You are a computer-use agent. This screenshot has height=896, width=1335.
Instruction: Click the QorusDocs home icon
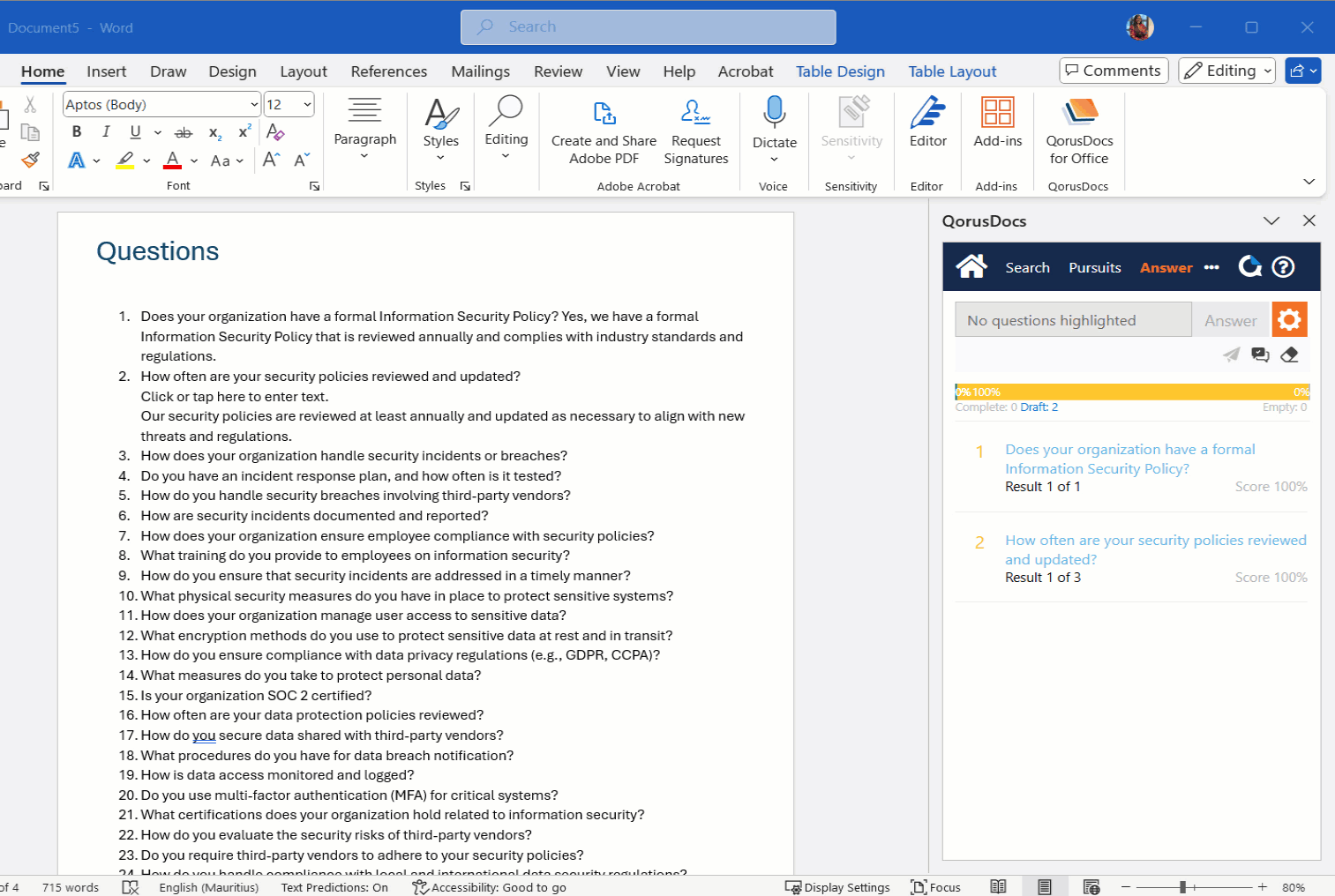pyautogui.click(x=971, y=266)
